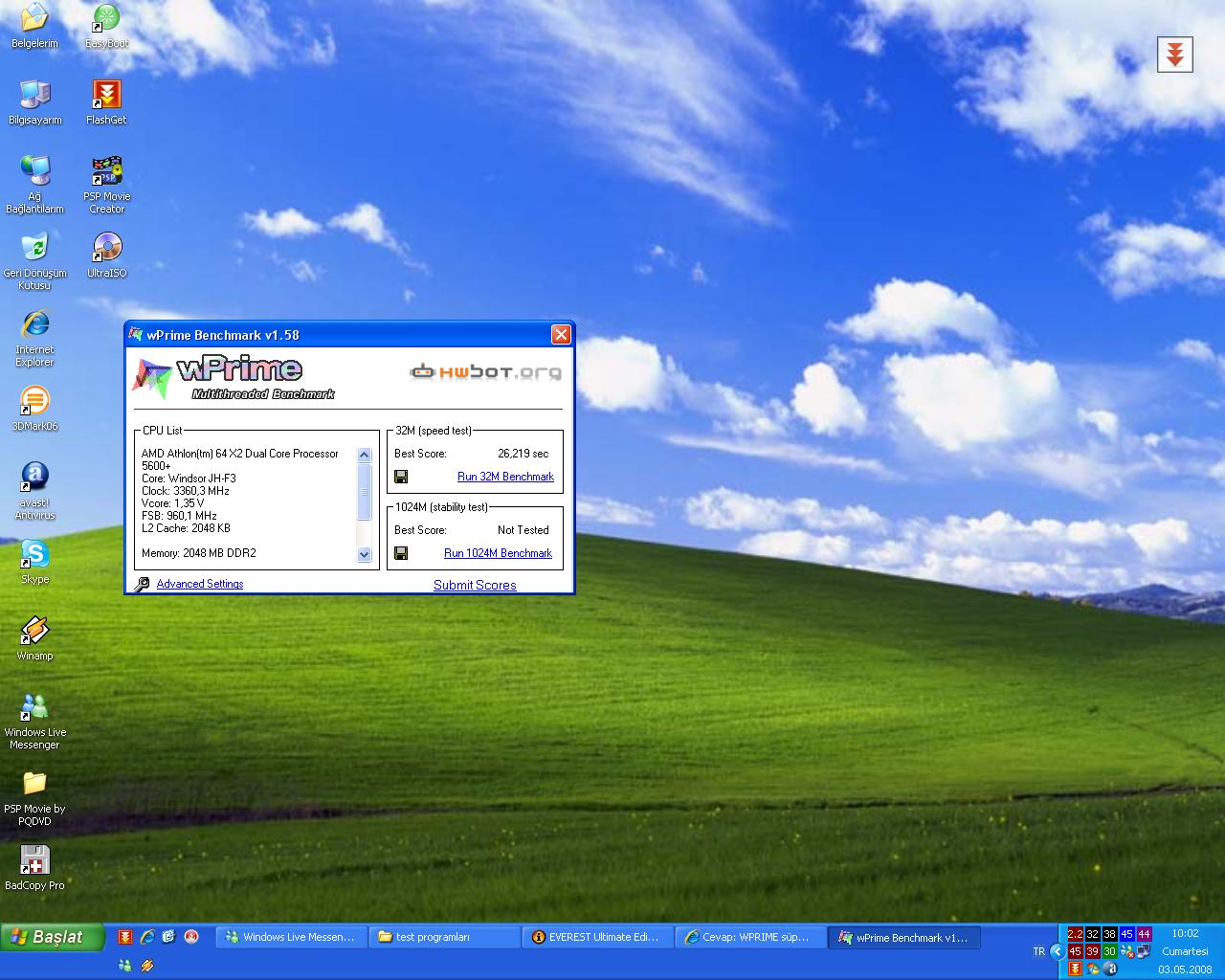Click the wPrime title bar app icon
The image size is (1225, 980).
tap(136, 334)
